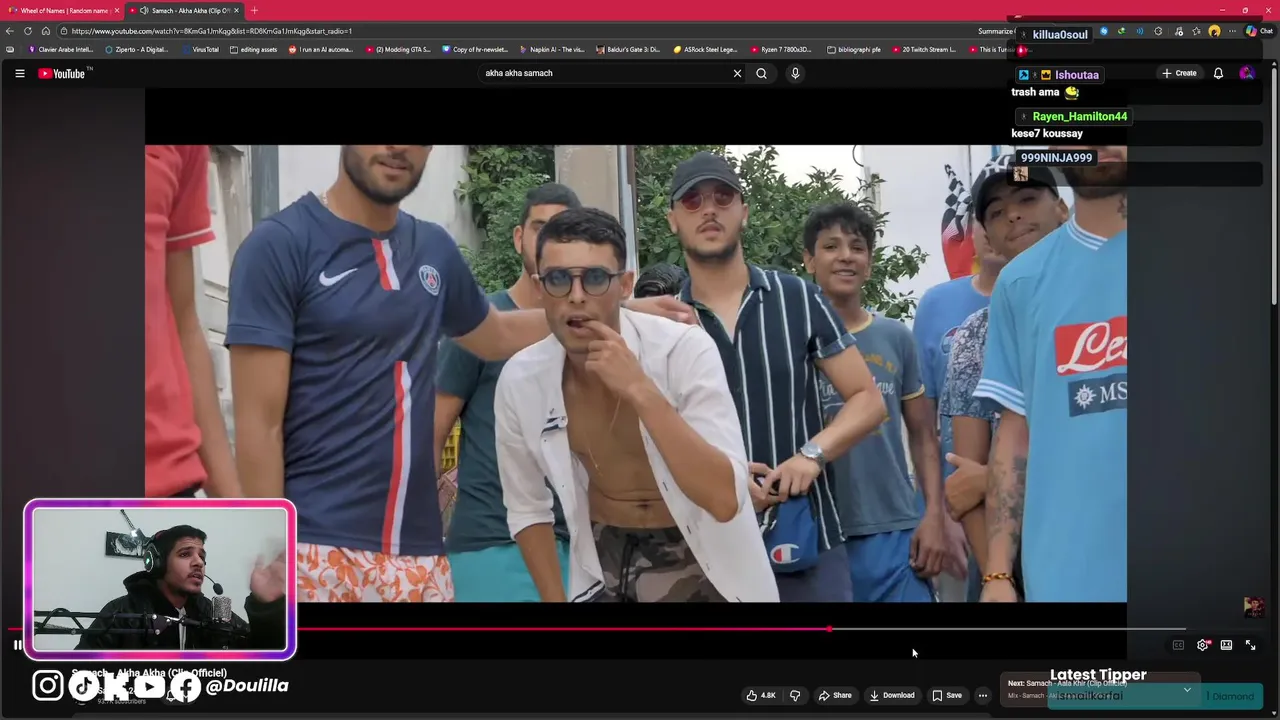This screenshot has height=720, width=1280.
Task: Open a new browser tab
Action: 254,10
